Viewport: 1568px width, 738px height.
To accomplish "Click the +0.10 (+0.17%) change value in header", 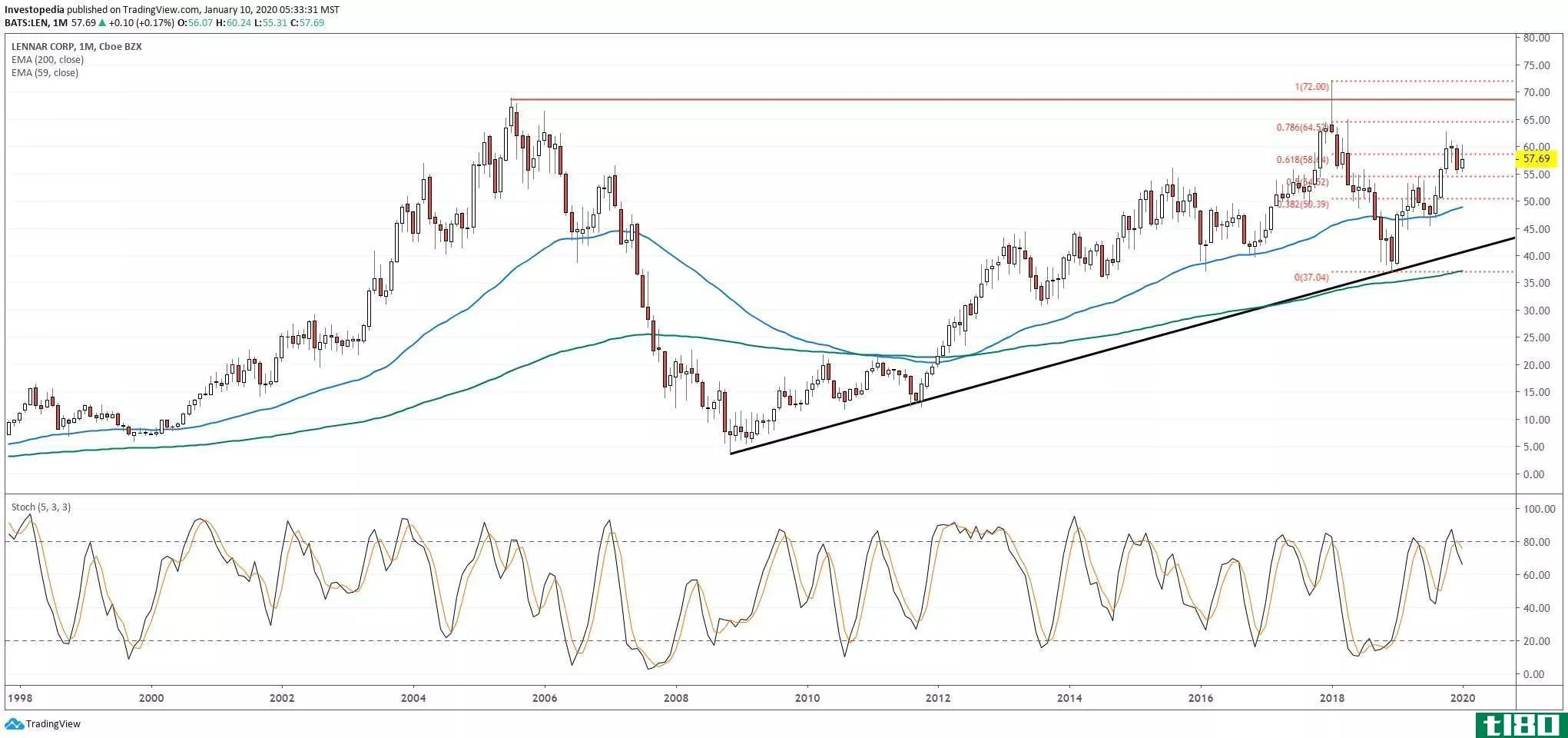I will (x=143, y=23).
